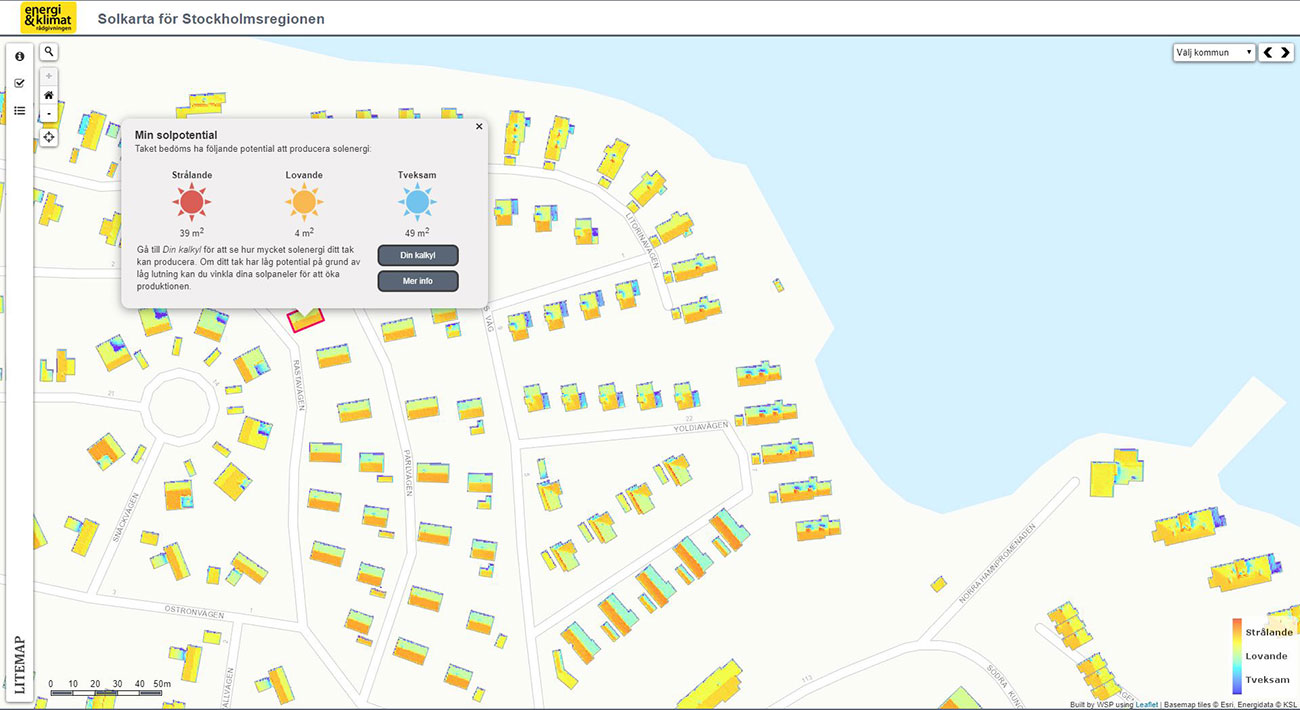Open the layer checkbox panel icon
The height and width of the screenshot is (710, 1300).
click(x=19, y=83)
